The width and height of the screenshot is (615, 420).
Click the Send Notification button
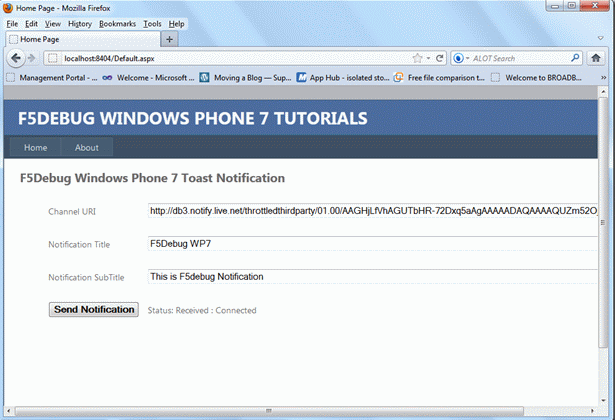pos(94,309)
